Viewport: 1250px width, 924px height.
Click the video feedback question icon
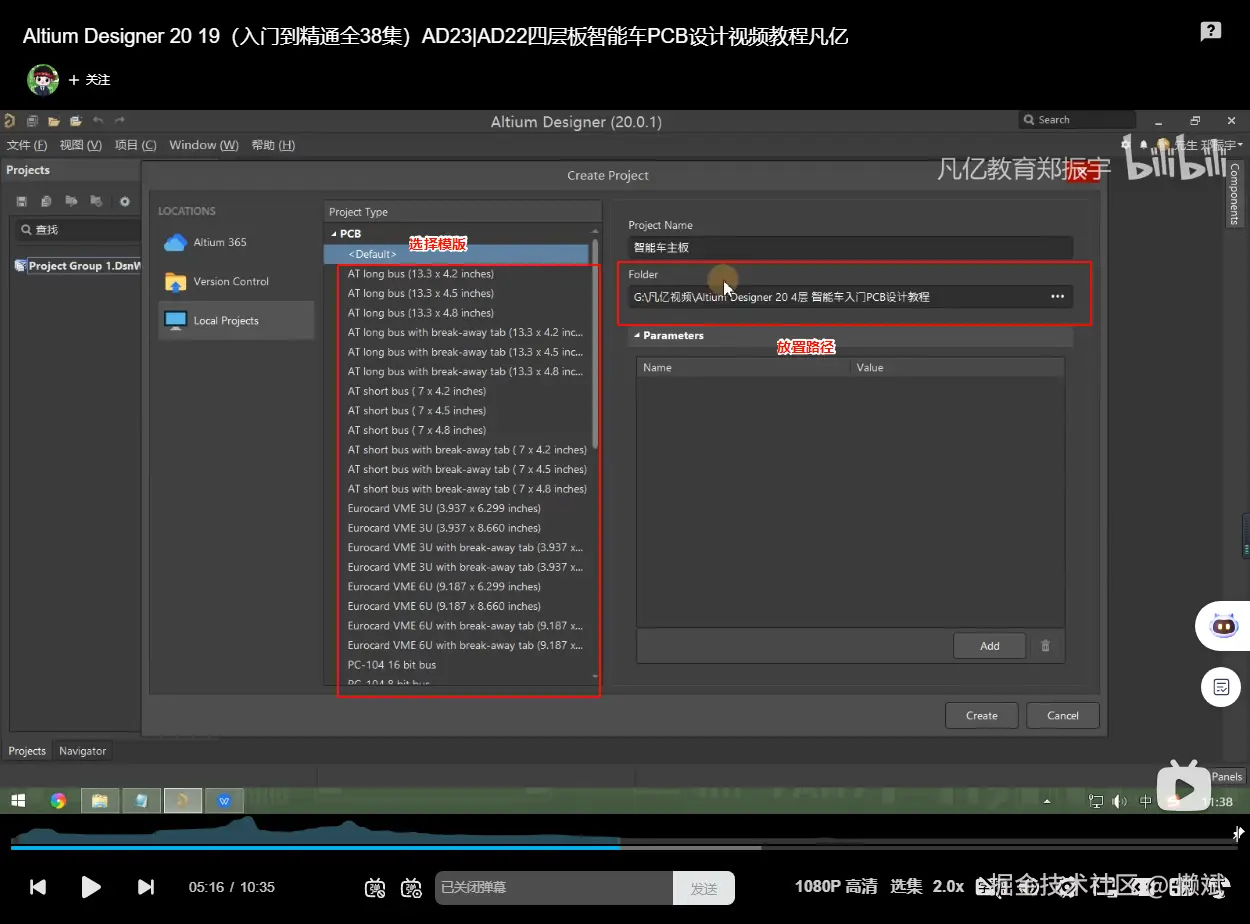point(1210,32)
